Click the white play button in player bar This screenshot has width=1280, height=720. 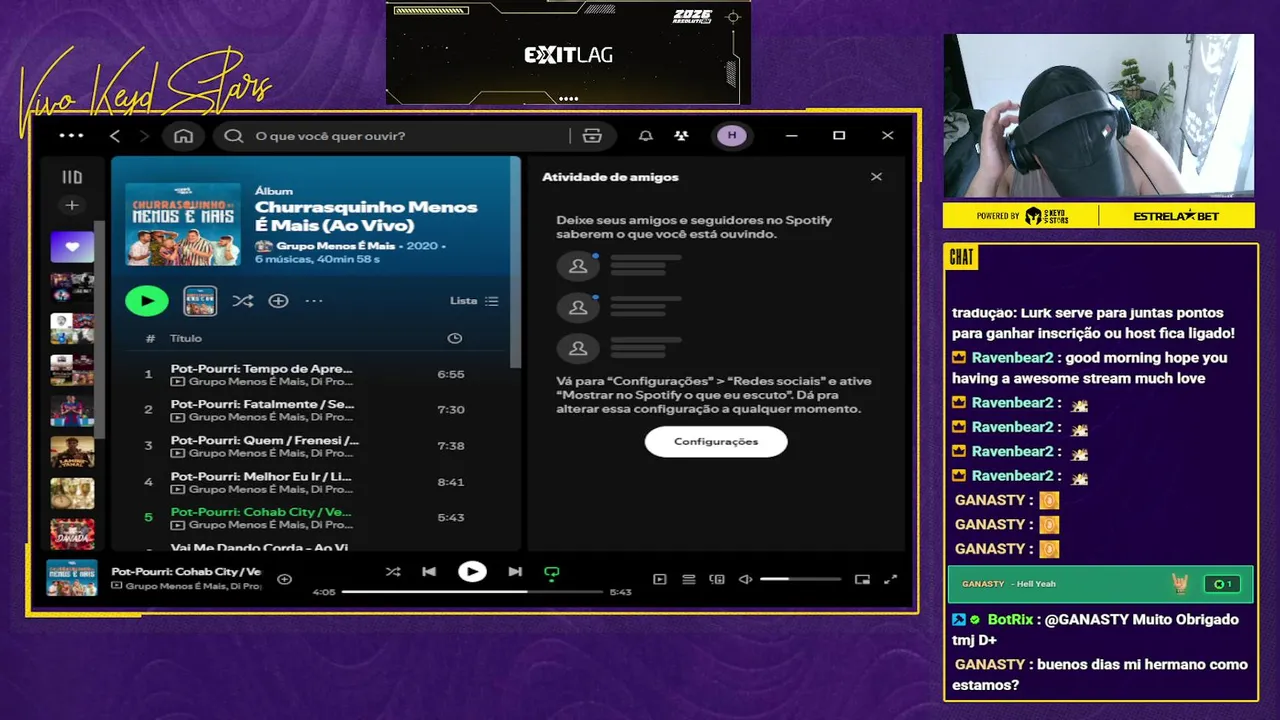[472, 571]
